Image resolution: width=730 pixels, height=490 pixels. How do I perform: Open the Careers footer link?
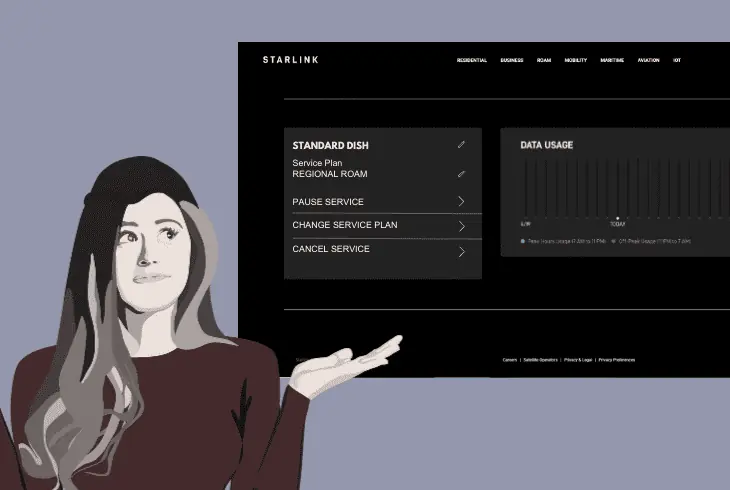click(x=510, y=360)
